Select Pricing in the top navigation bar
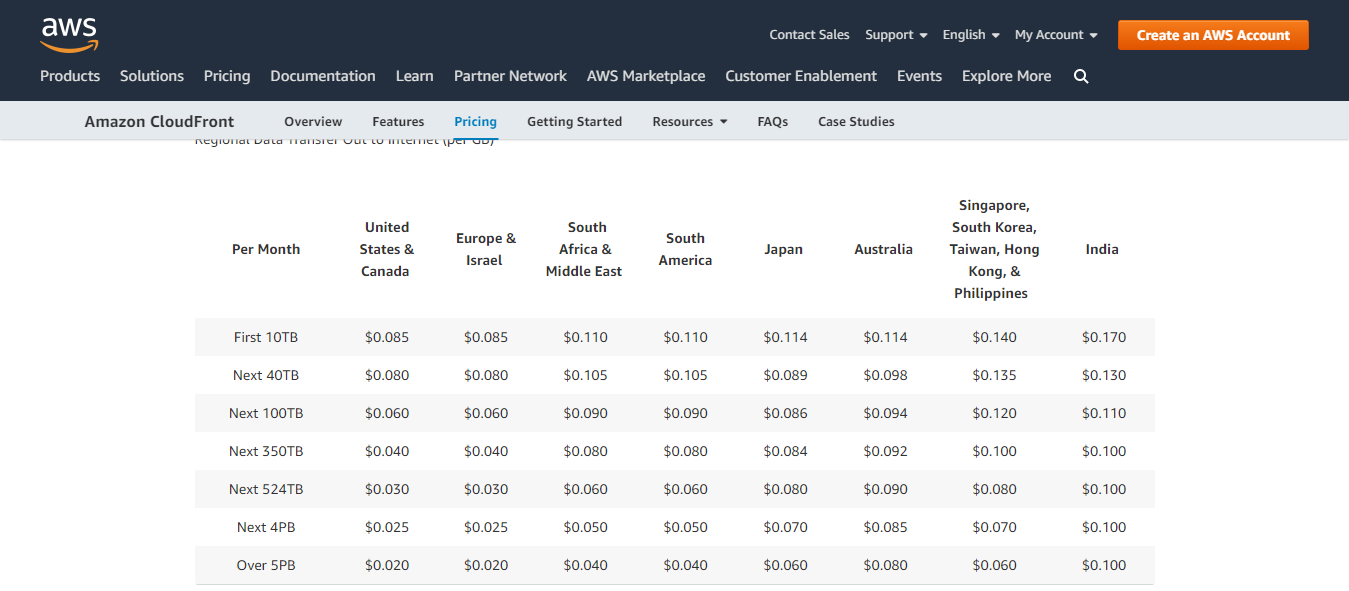The width and height of the screenshot is (1349, 591). [227, 76]
